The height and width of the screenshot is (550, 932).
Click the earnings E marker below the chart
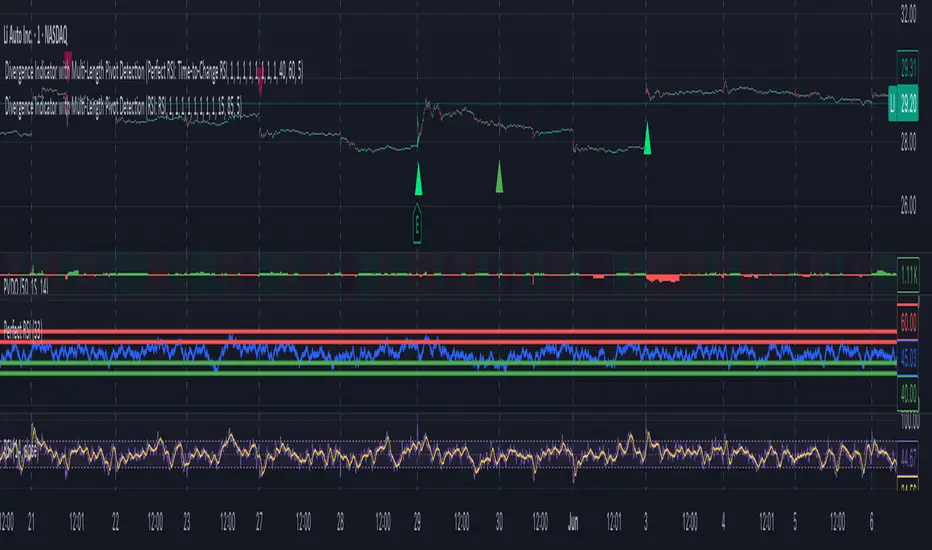[417, 224]
